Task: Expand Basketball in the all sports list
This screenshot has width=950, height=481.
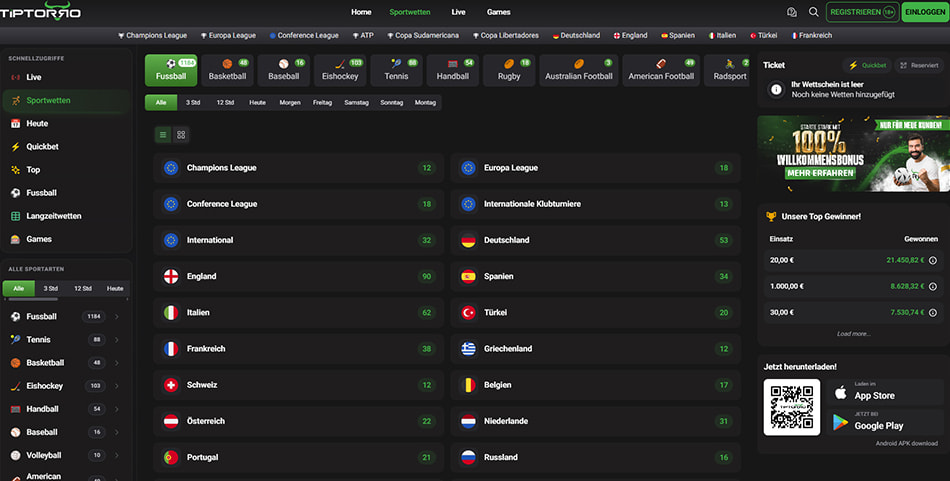Action: (117, 363)
